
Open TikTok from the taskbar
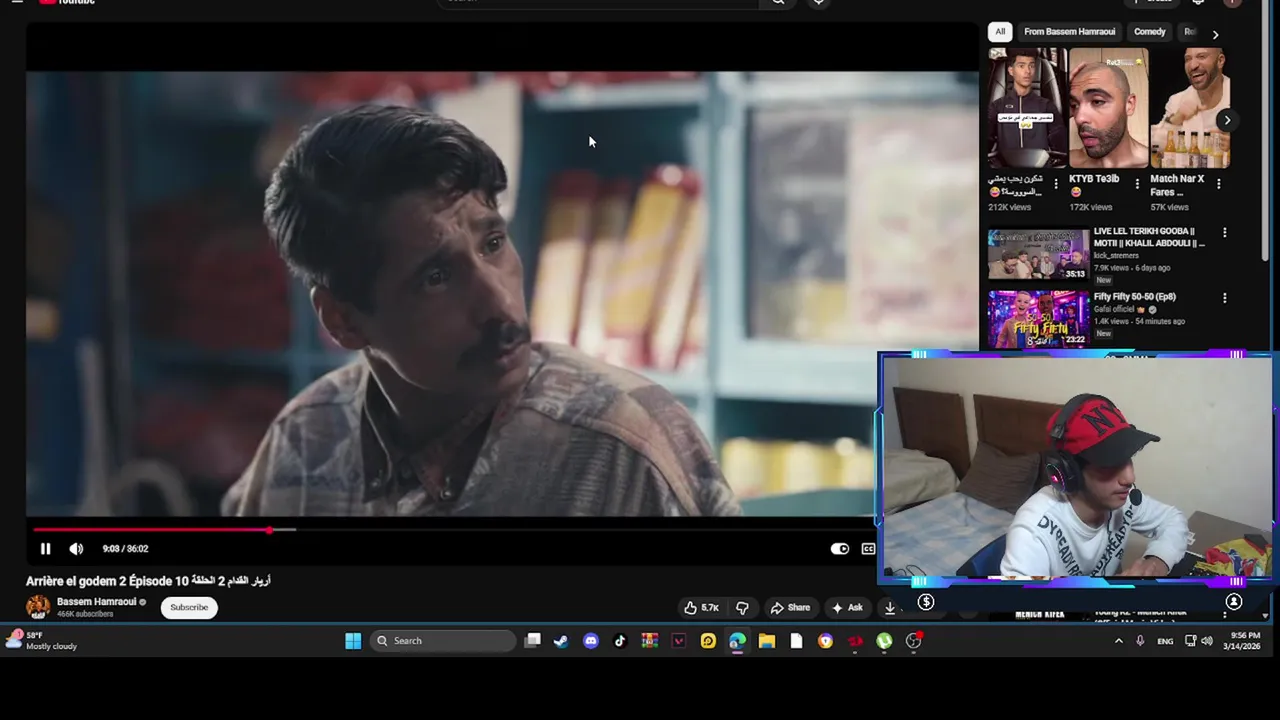click(620, 641)
